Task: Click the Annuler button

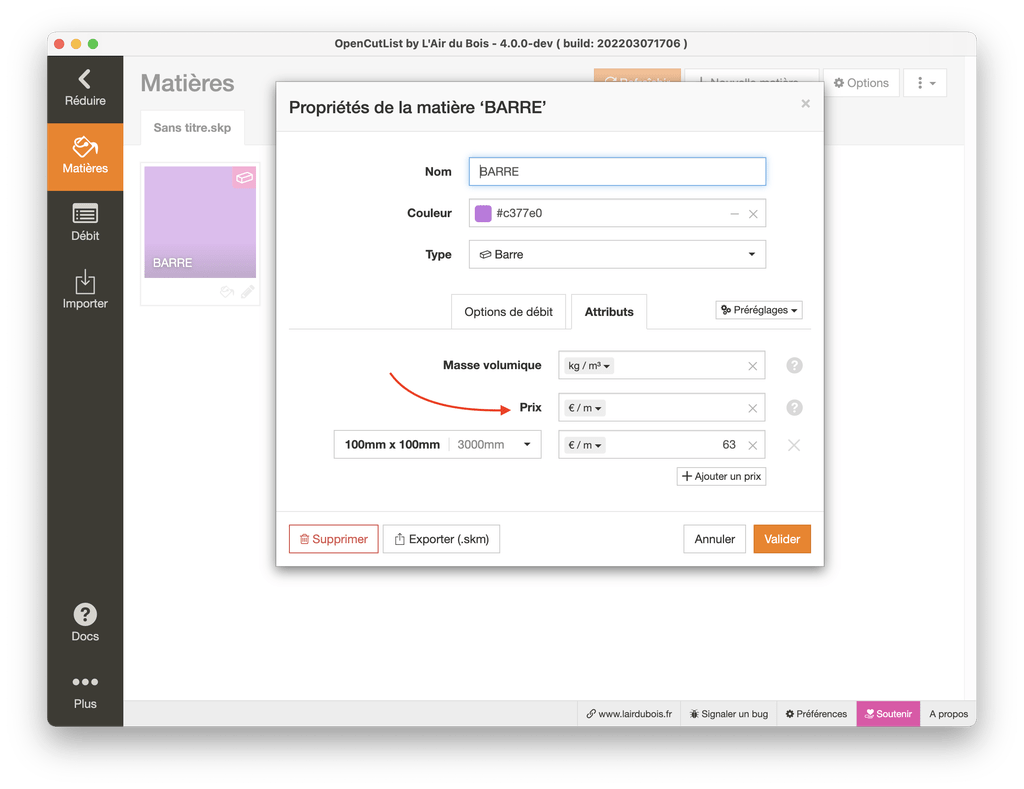Action: pos(714,539)
